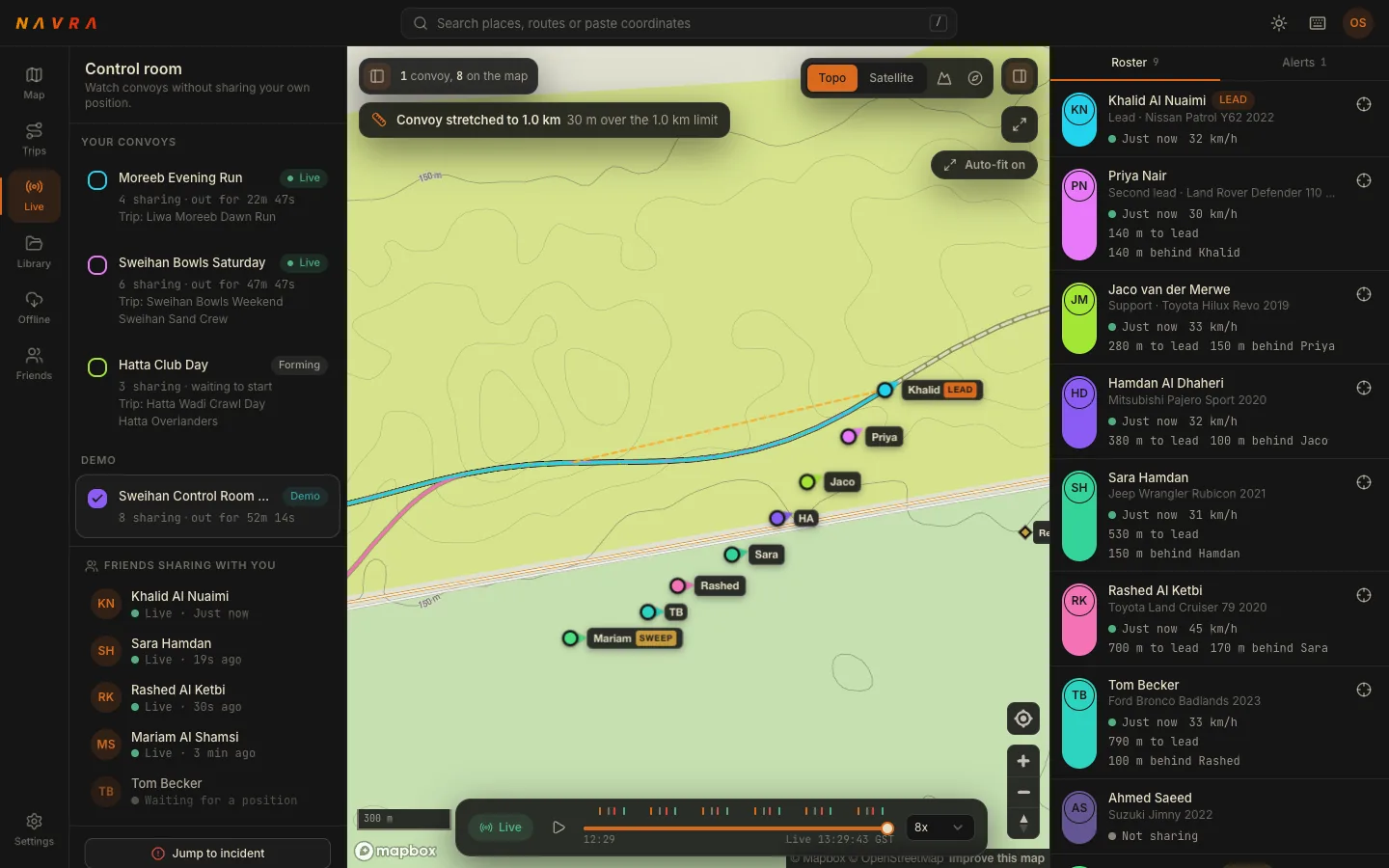Open the OS user avatar menu
Screen dimensions: 1389x868
tap(1358, 23)
